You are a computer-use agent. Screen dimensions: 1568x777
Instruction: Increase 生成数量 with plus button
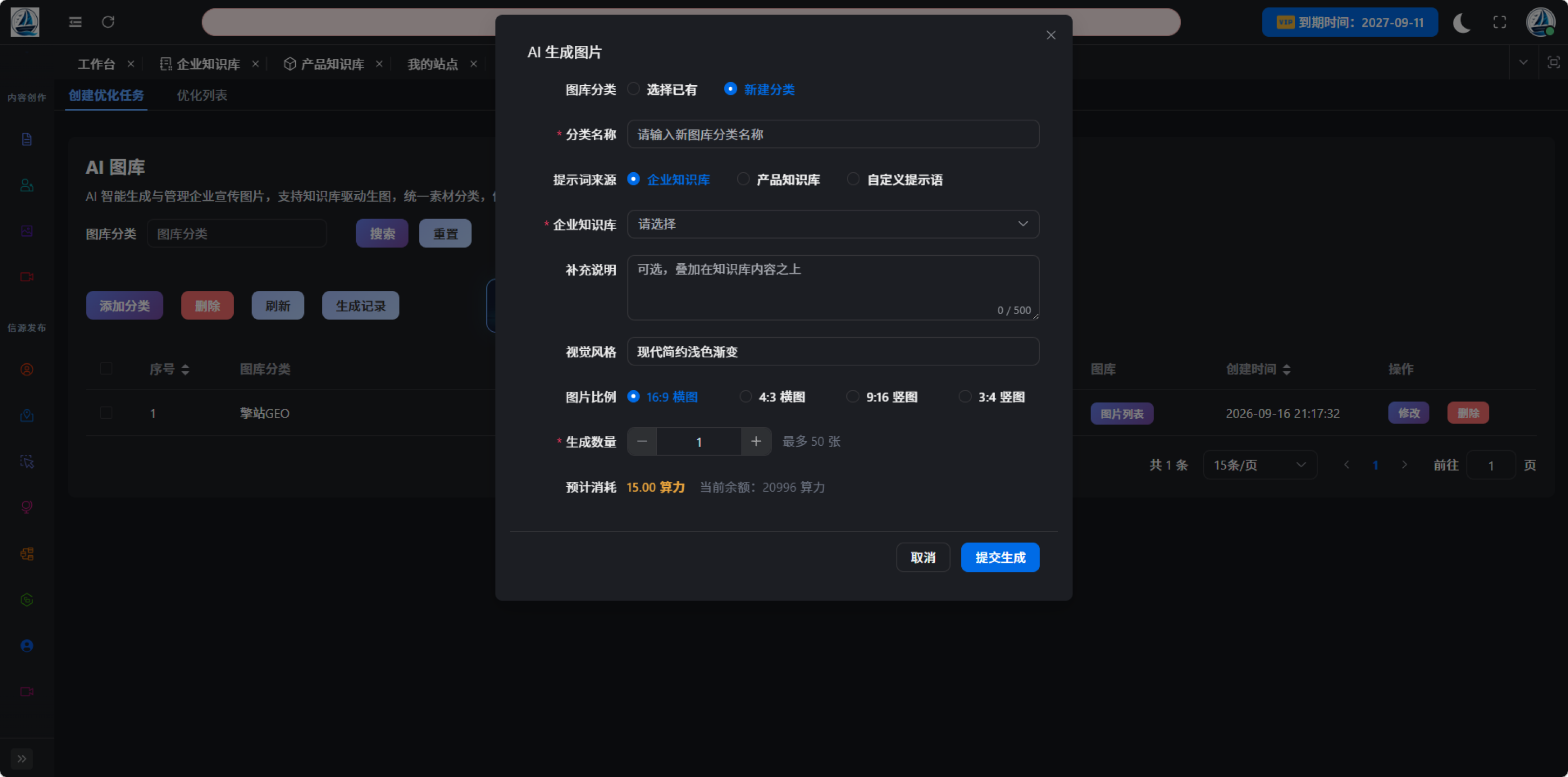pos(756,442)
